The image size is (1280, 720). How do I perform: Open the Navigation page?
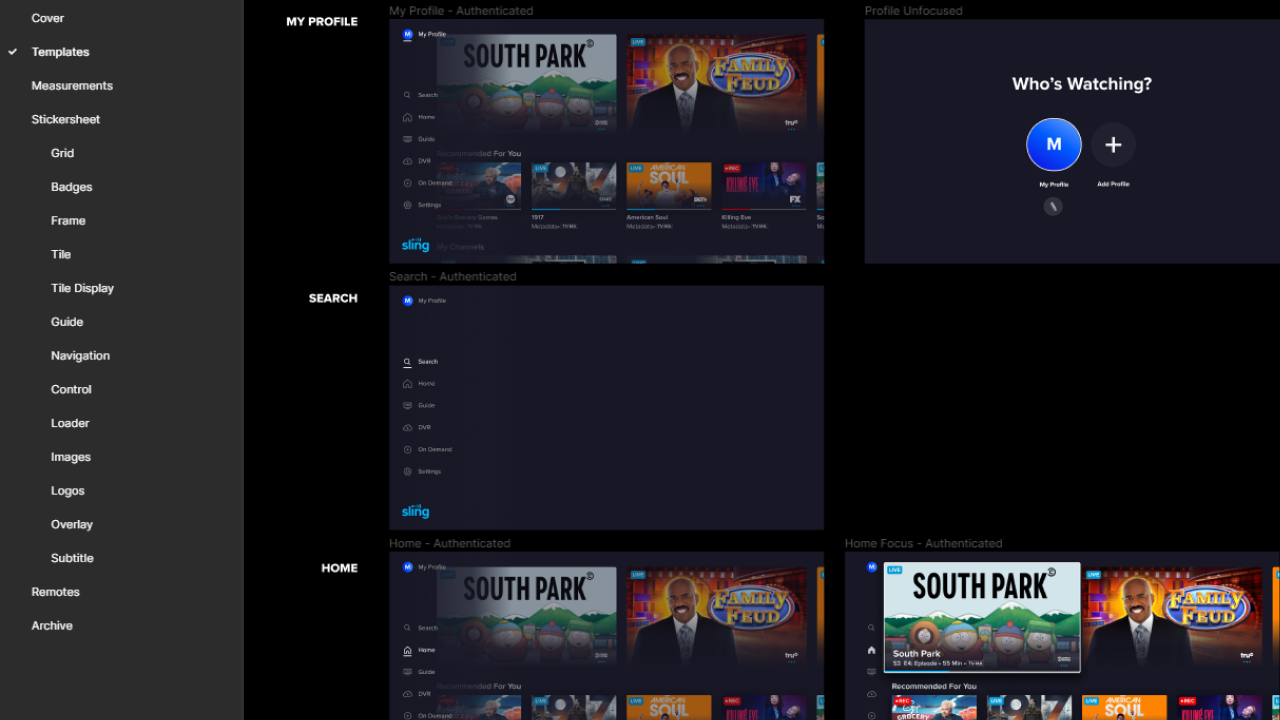point(80,356)
